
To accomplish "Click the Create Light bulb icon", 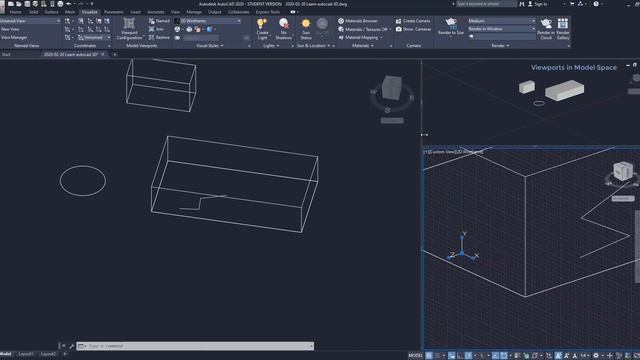I will (x=262, y=23).
